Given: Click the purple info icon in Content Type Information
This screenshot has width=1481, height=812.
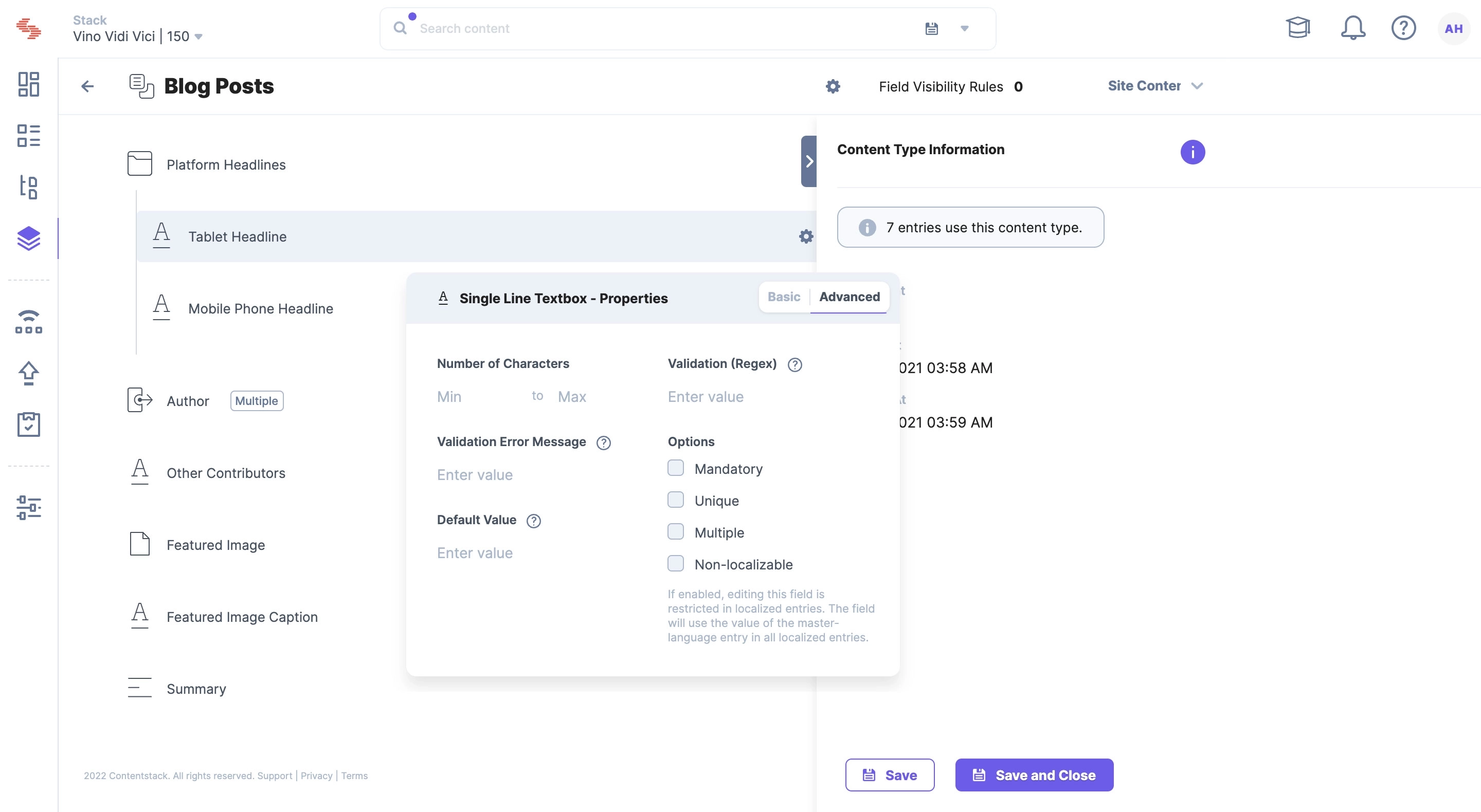Looking at the screenshot, I should pyautogui.click(x=1193, y=152).
